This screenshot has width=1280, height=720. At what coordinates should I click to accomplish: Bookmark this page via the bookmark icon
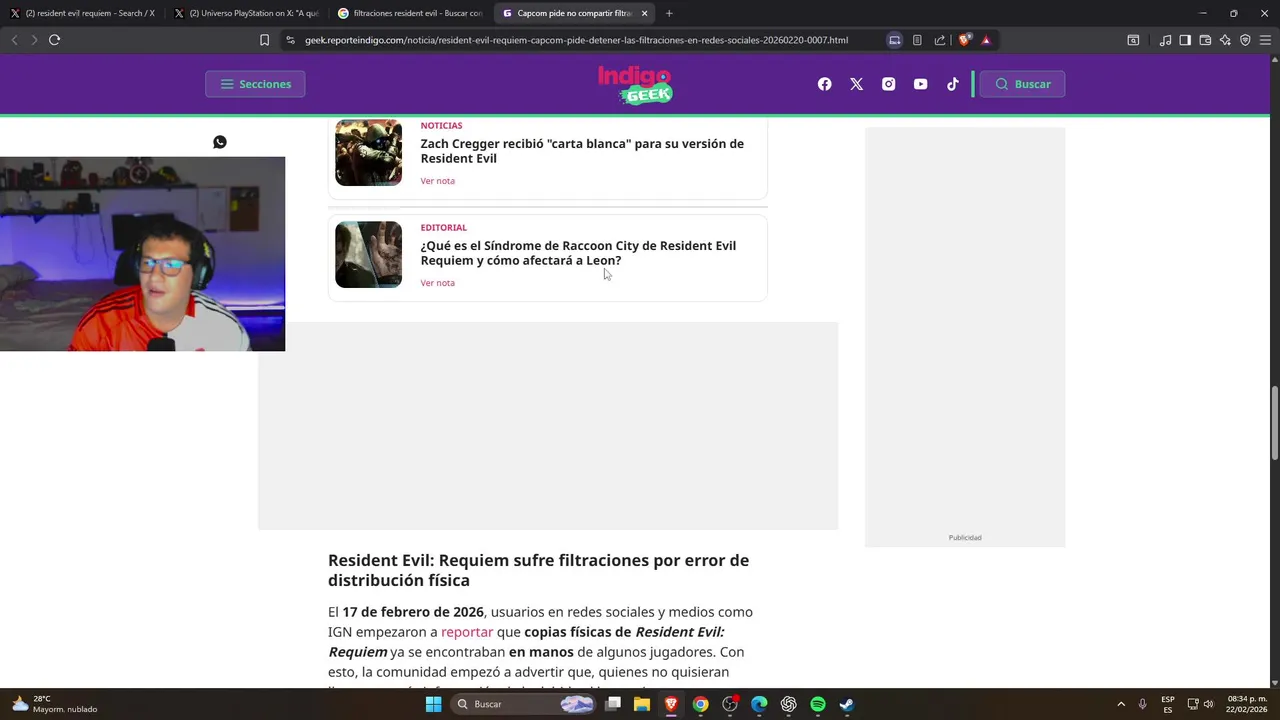[264, 40]
